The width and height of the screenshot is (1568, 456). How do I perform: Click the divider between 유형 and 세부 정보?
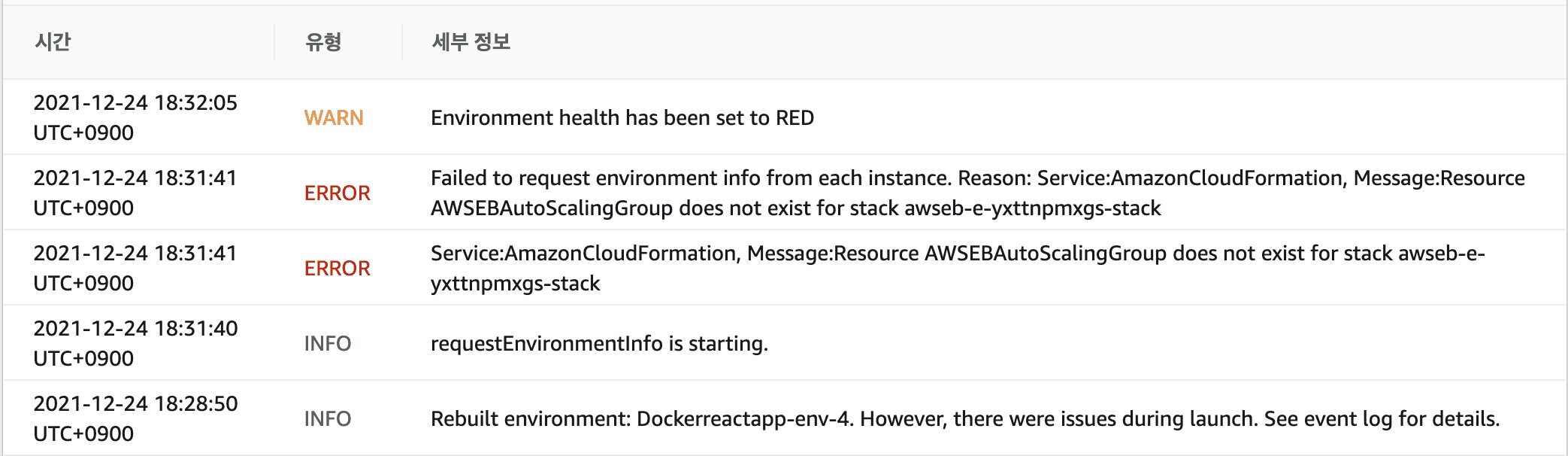tap(402, 41)
